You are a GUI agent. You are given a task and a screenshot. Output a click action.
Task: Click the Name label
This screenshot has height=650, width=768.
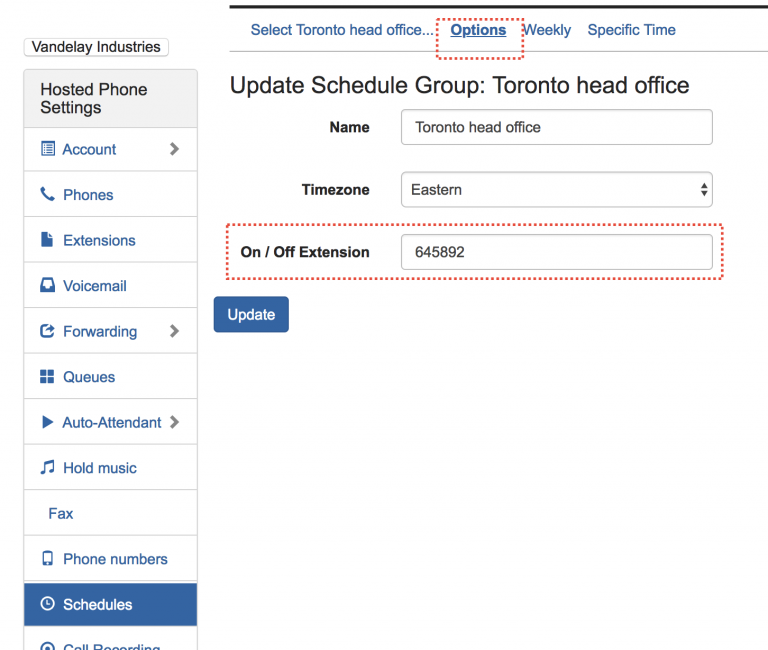click(349, 127)
